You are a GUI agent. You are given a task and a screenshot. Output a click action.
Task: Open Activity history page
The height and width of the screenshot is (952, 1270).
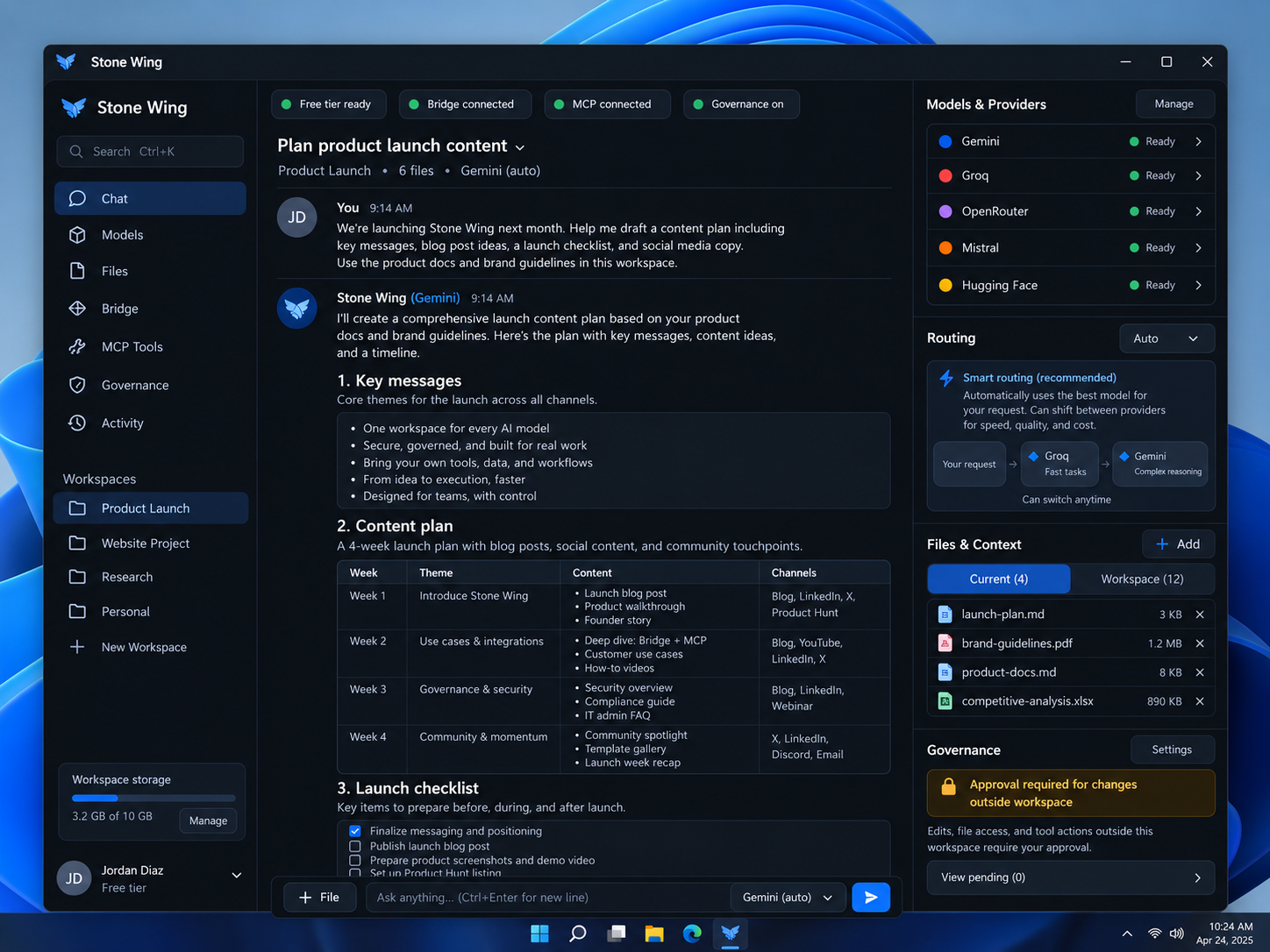point(150,423)
